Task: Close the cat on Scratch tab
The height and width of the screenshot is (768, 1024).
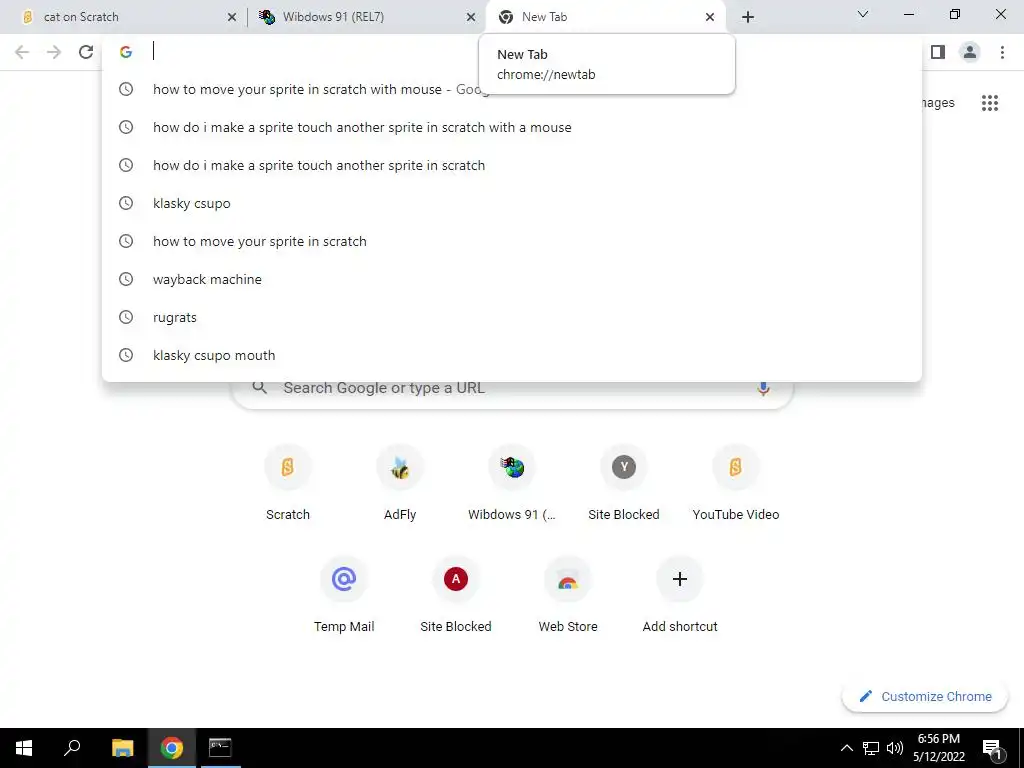Action: click(x=231, y=18)
